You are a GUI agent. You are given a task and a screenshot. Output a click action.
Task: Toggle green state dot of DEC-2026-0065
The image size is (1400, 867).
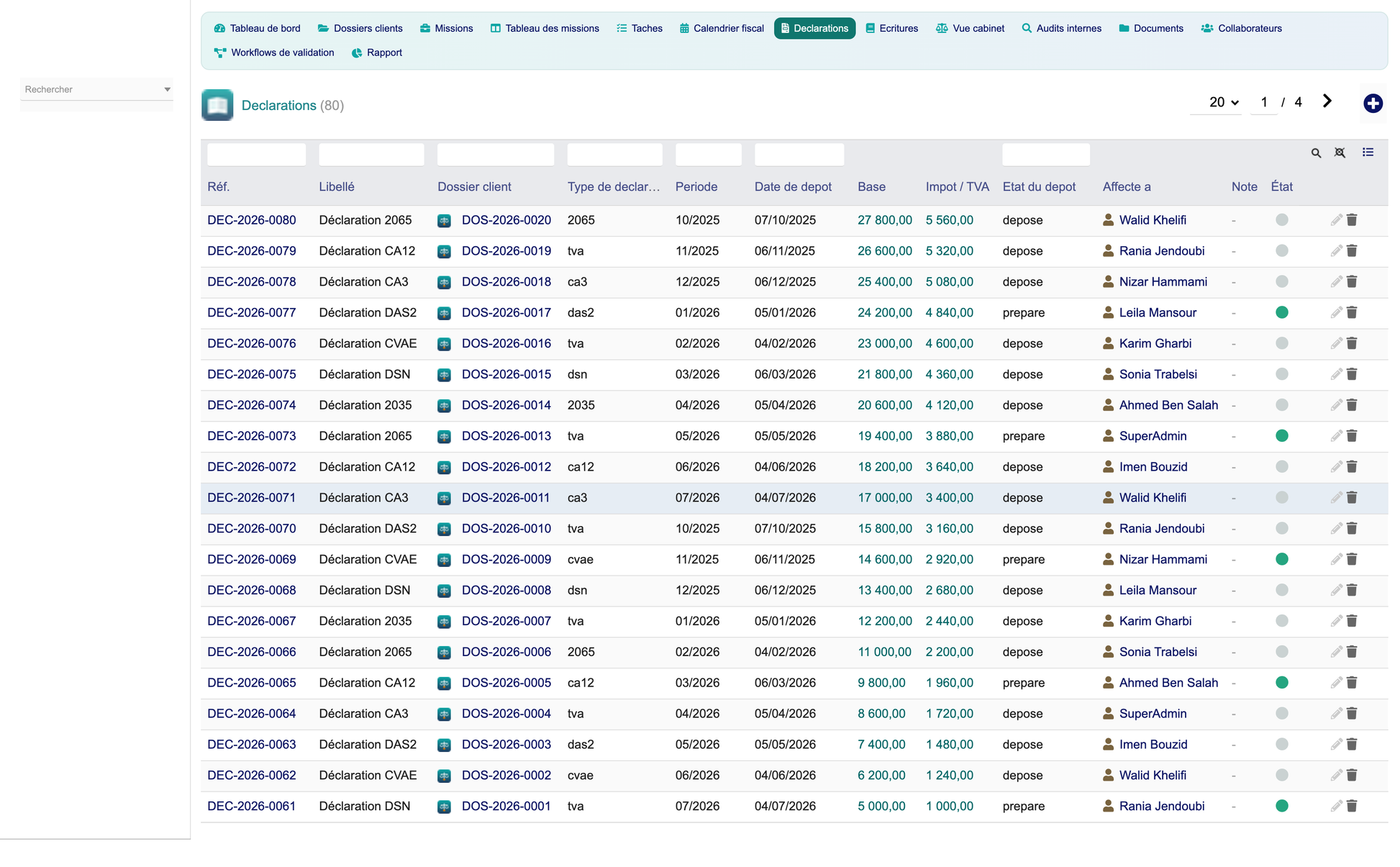click(1282, 683)
